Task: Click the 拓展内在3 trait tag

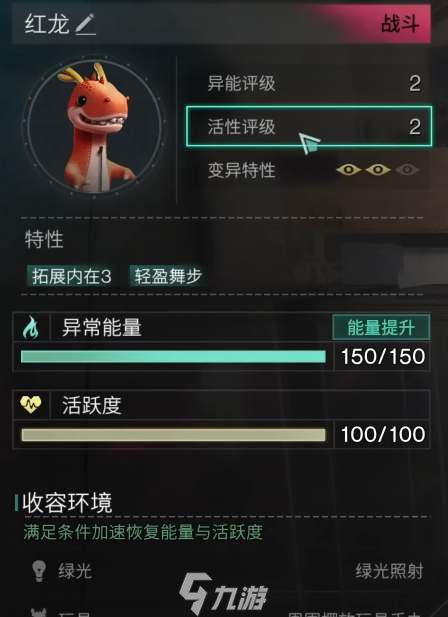Action: click(x=71, y=276)
